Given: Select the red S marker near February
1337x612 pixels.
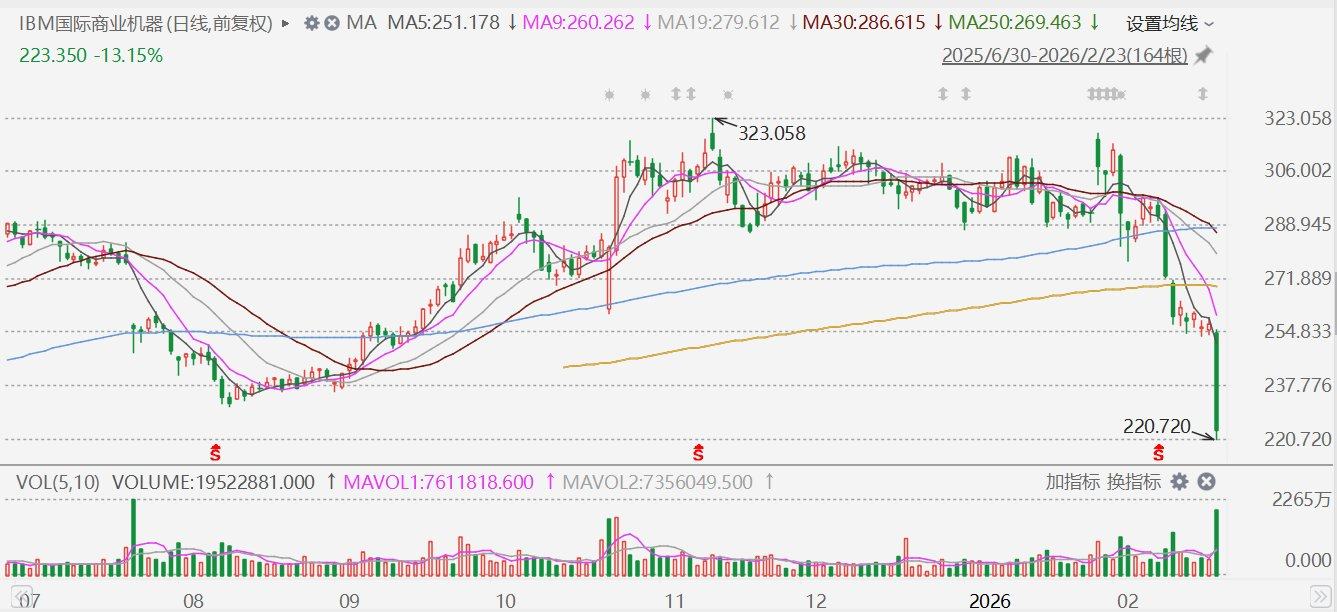Looking at the screenshot, I should coord(1159,451).
